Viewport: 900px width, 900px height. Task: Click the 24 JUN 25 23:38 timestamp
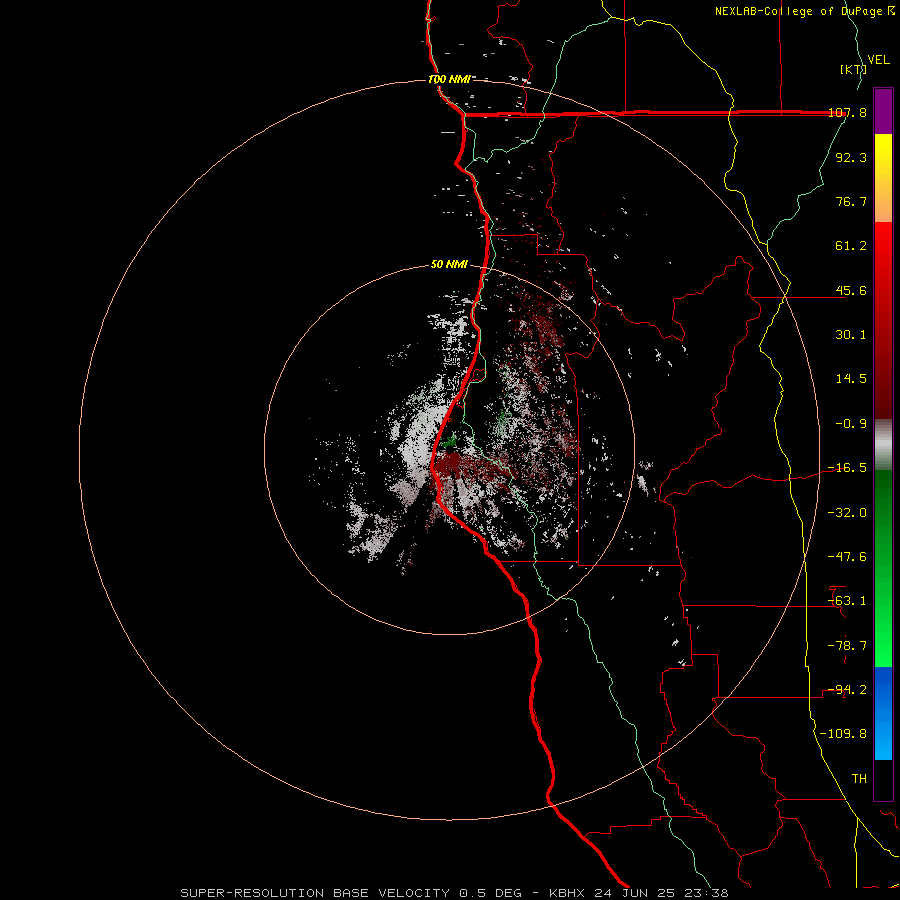(659, 893)
